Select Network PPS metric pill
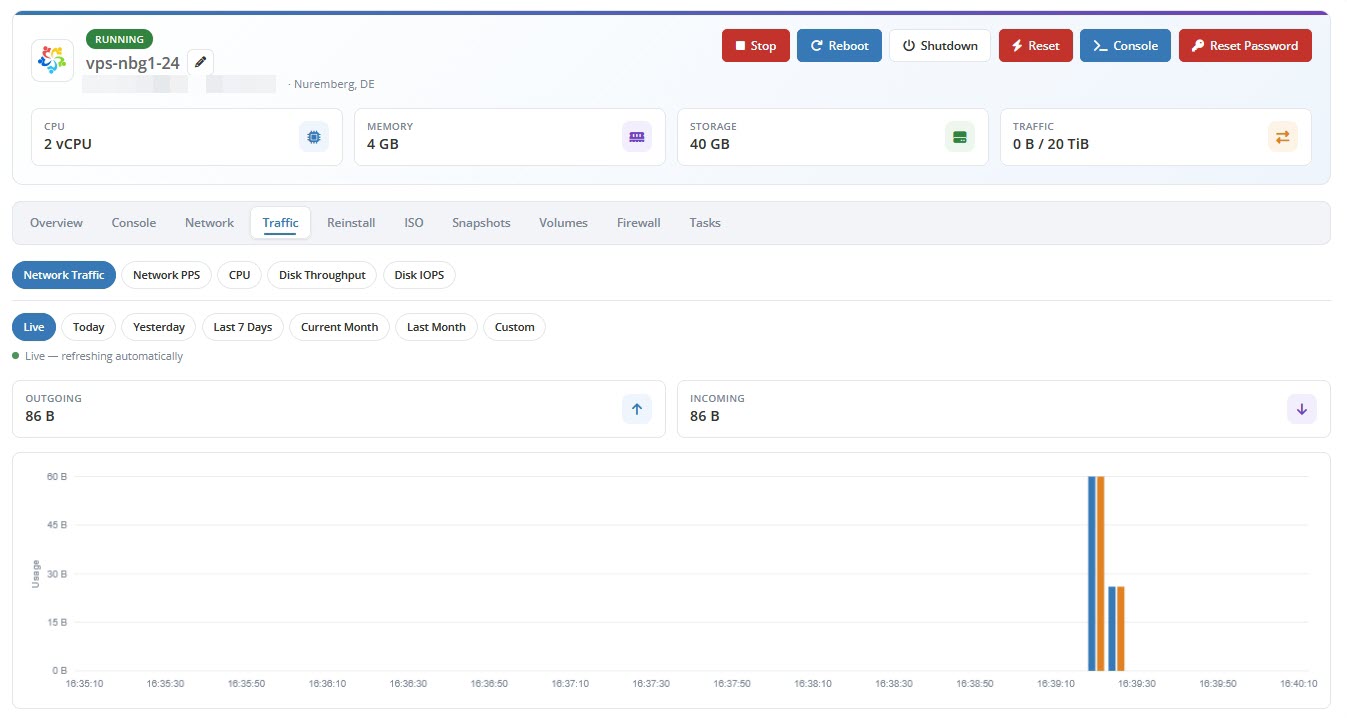Screen dimensions: 1347x718 [167, 275]
